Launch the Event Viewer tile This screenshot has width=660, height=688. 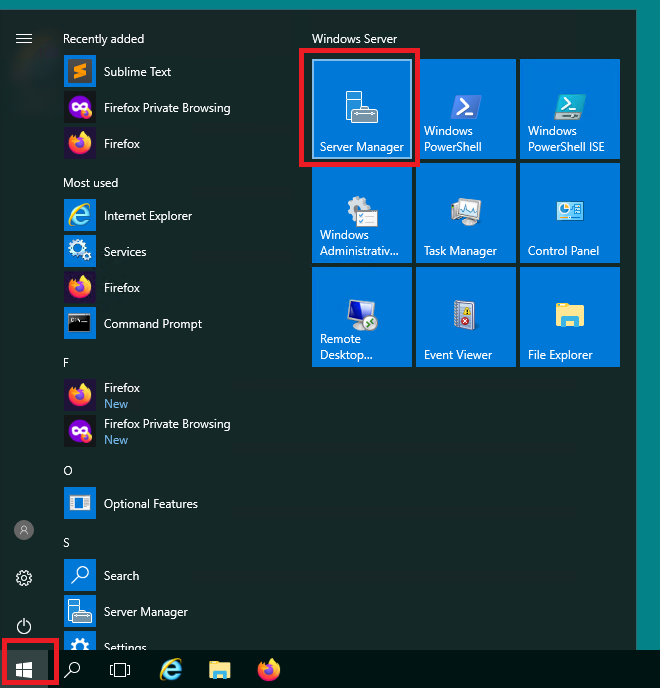click(x=466, y=317)
